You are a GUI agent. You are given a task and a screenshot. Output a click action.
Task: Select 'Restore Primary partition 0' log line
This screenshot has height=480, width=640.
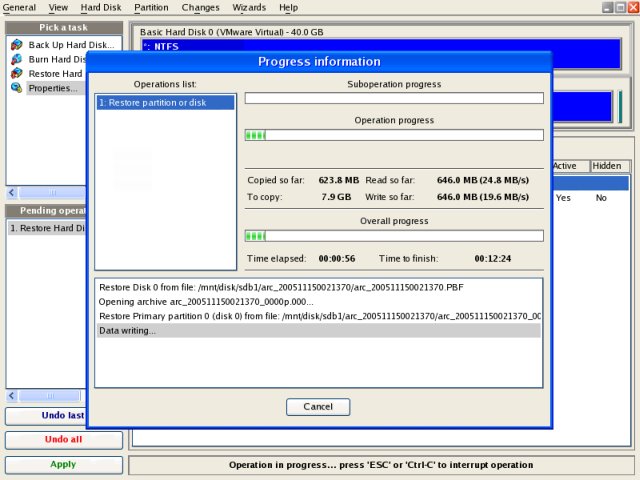(x=320, y=316)
